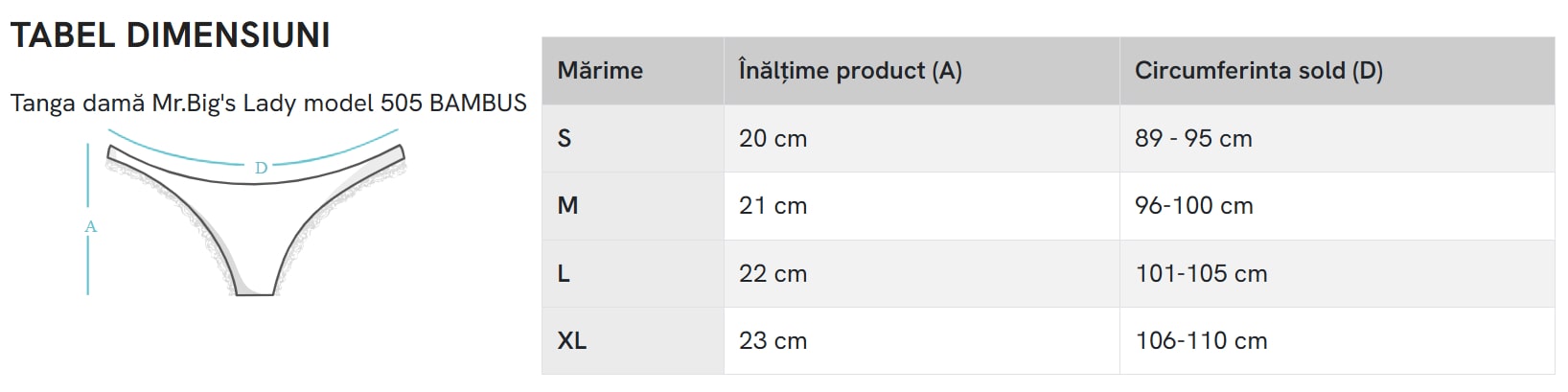Image resolution: width=1568 pixels, height=392 pixels.
Task: Click the 106-110 cm hip cell
Action: coord(1201,341)
